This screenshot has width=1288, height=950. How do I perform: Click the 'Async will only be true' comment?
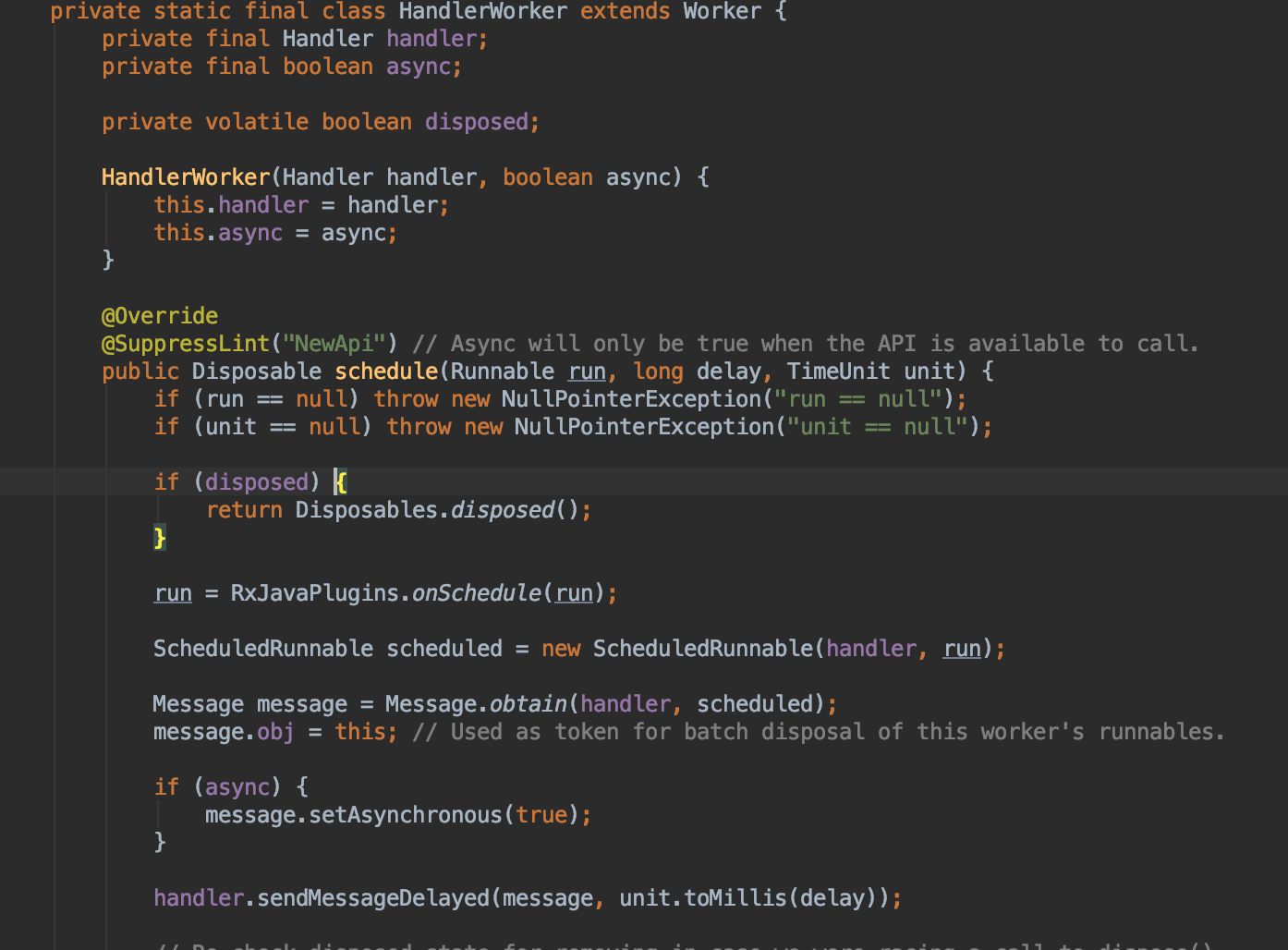coord(806,344)
